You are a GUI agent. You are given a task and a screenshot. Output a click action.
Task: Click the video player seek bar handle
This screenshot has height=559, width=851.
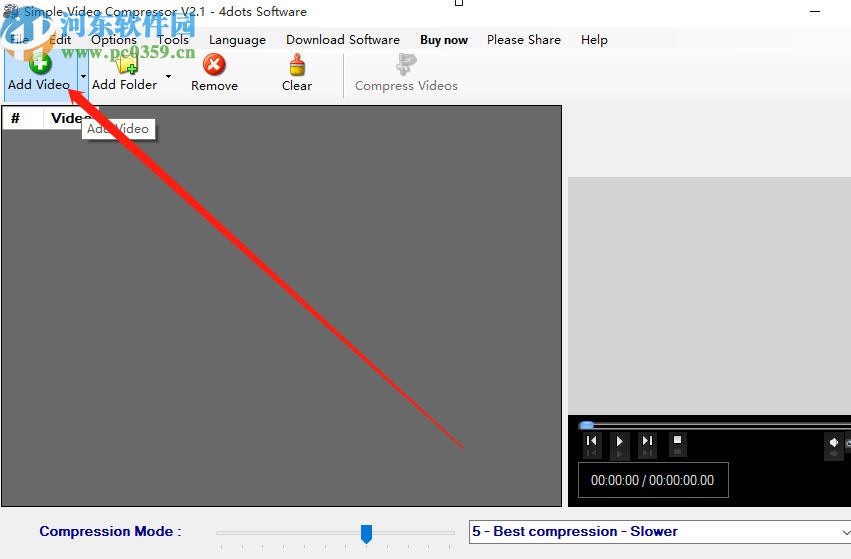(x=587, y=425)
